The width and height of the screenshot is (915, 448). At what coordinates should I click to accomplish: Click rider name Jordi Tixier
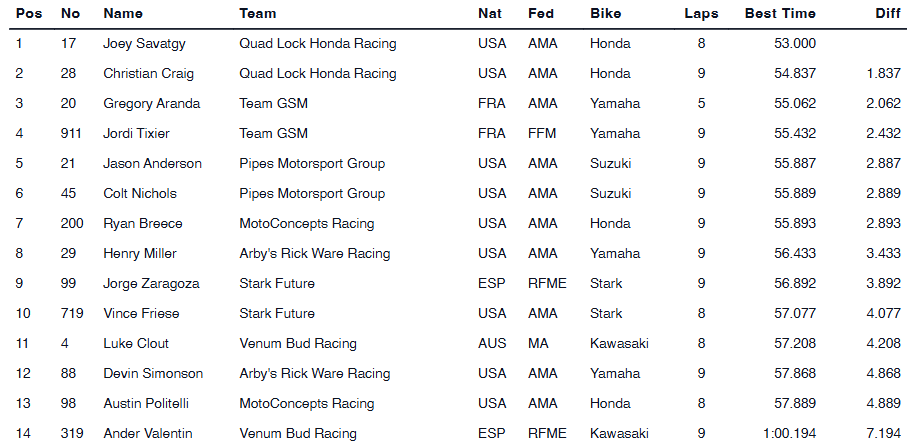(x=137, y=134)
